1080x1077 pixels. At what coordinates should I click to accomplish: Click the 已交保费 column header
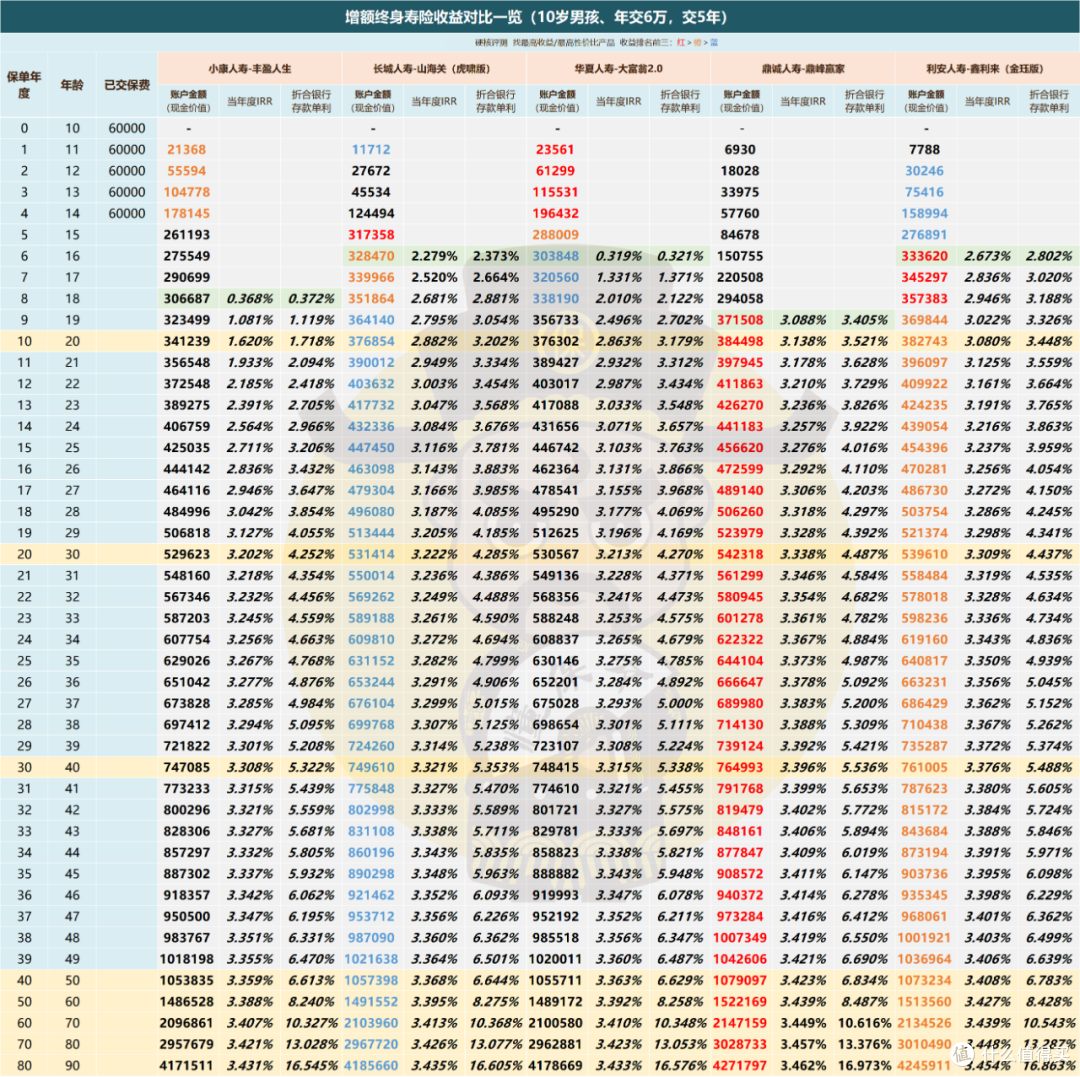click(x=127, y=85)
